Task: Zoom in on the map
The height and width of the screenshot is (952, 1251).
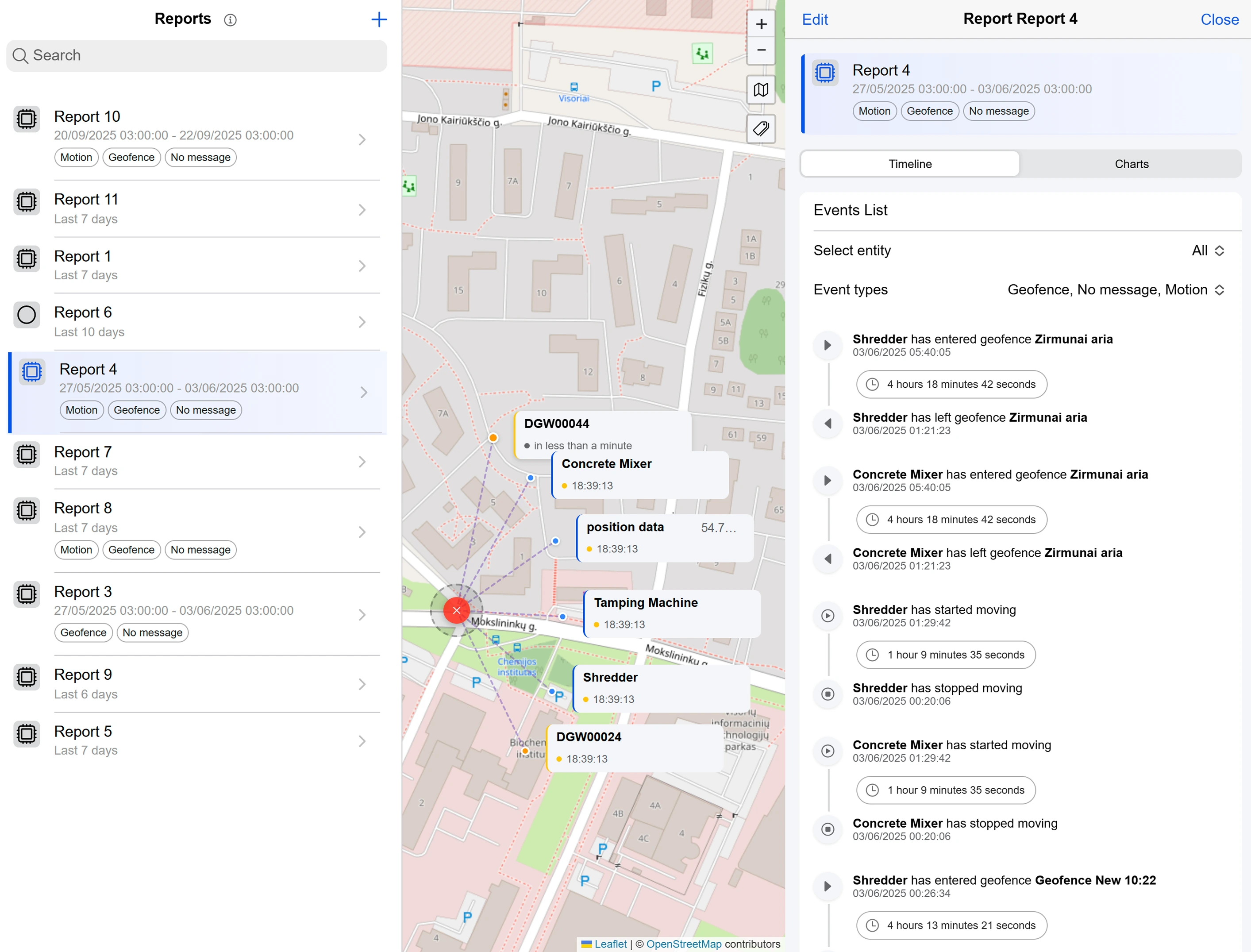Action: 761,24
